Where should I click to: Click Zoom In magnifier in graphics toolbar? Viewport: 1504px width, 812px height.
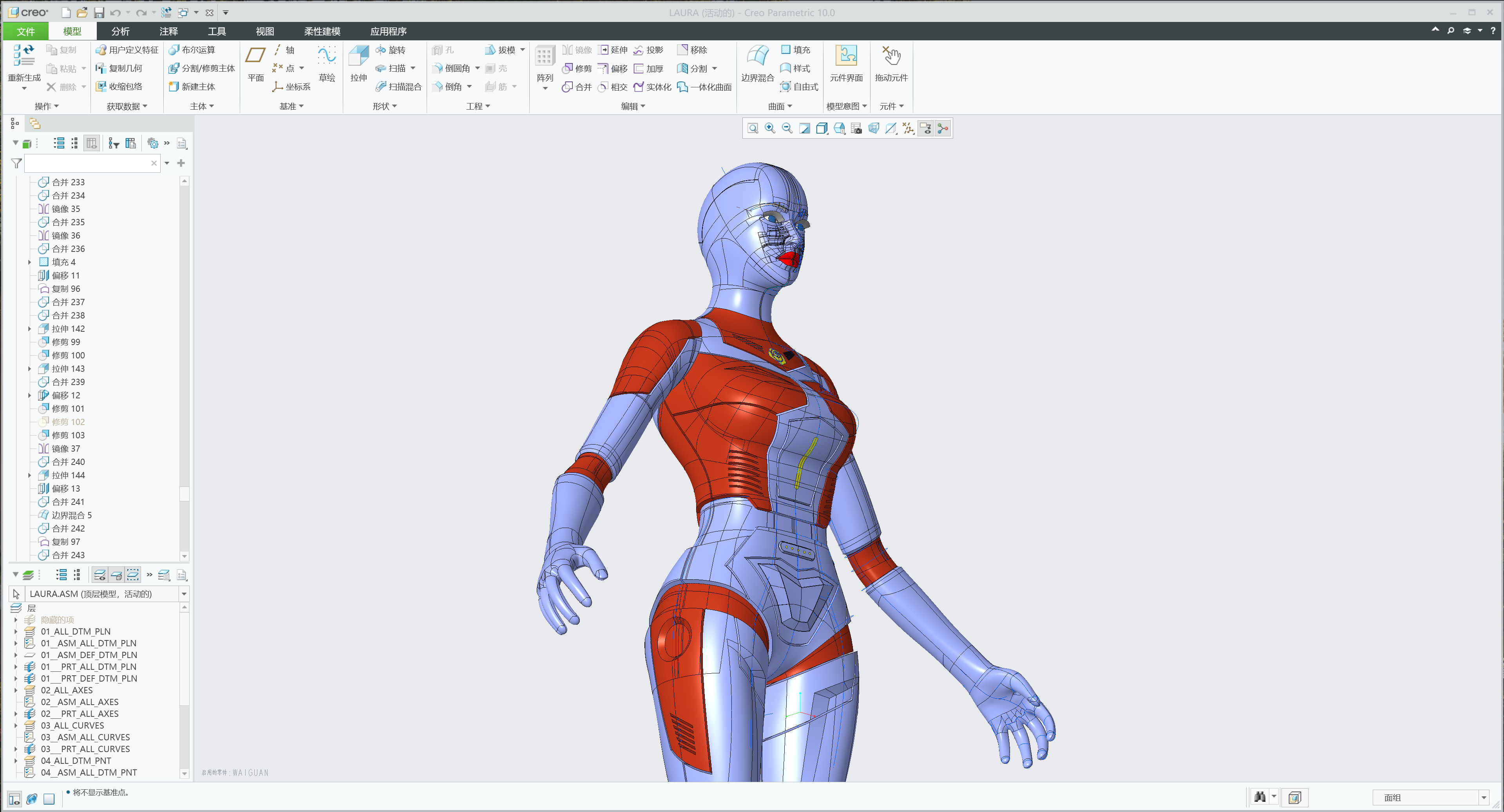coord(769,128)
